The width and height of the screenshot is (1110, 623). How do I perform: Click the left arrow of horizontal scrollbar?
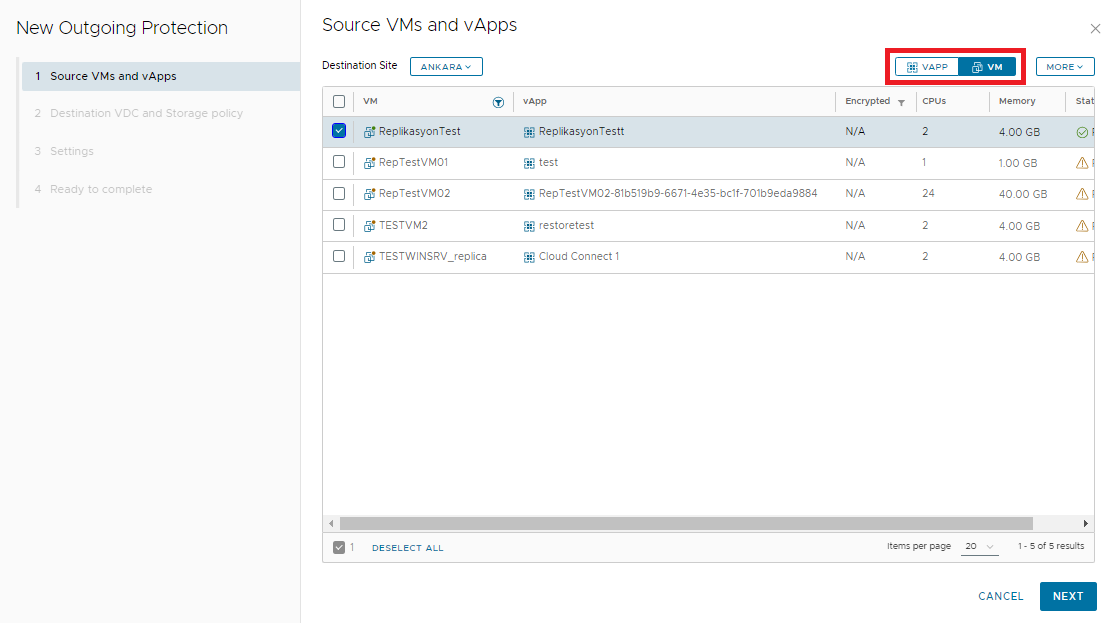[331, 523]
